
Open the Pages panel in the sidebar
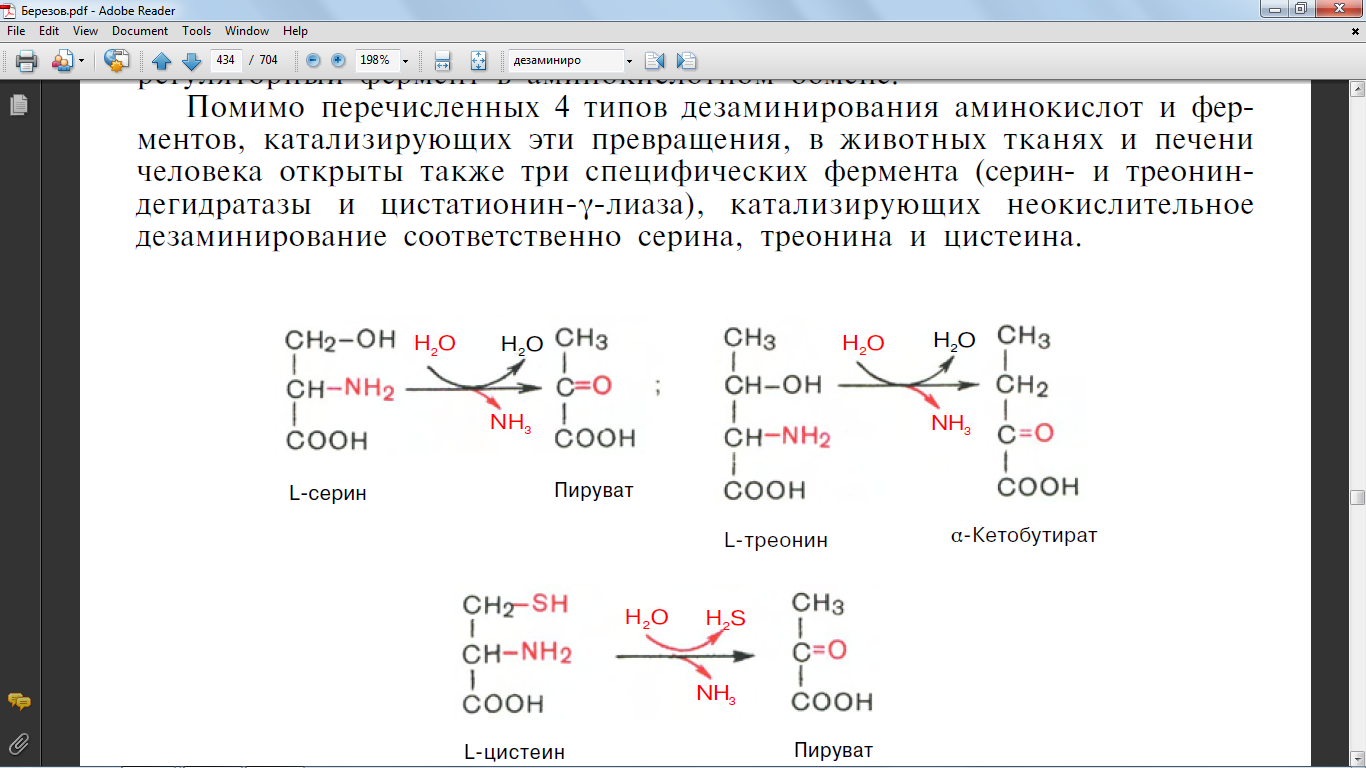18,104
